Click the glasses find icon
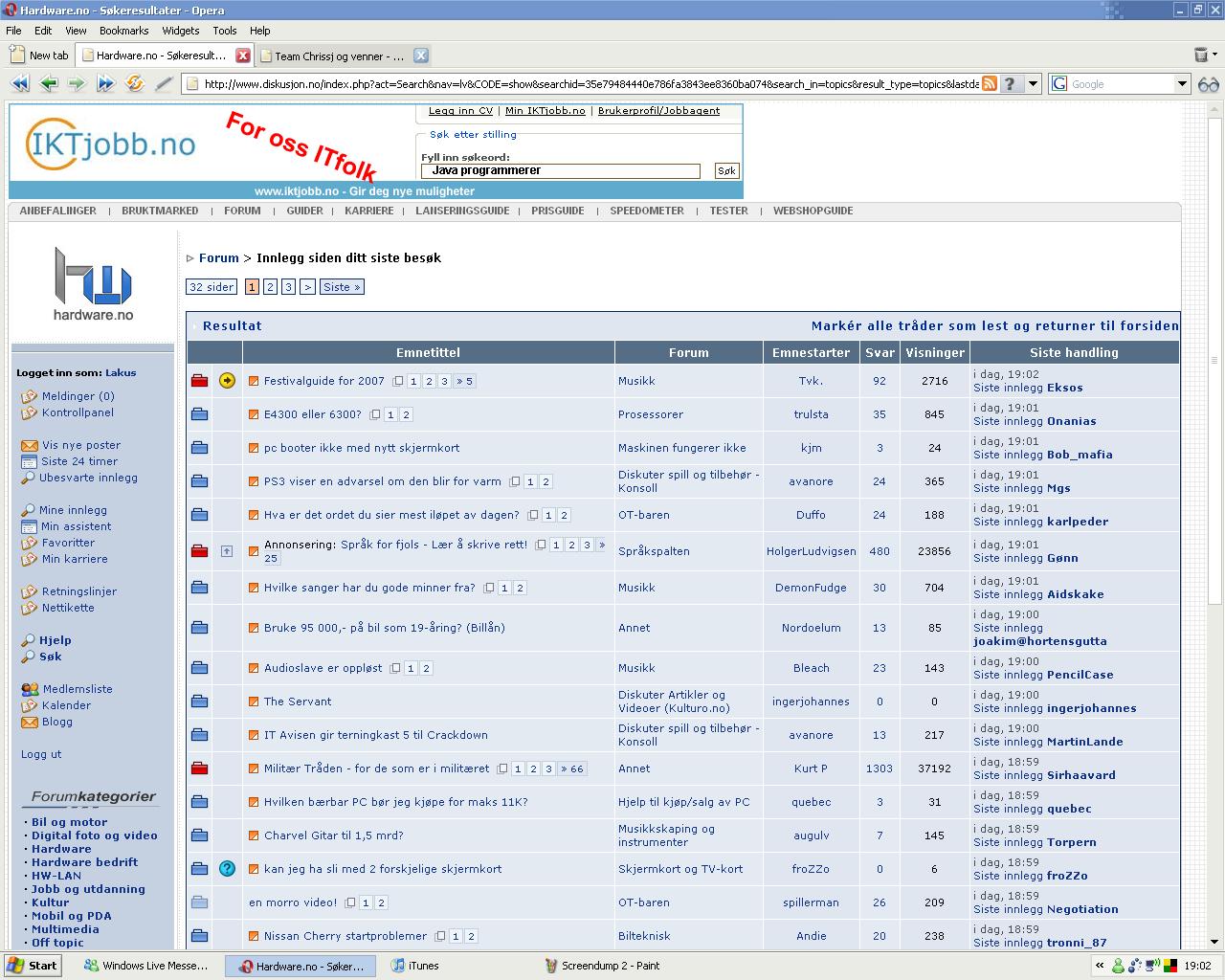 click(x=1209, y=84)
